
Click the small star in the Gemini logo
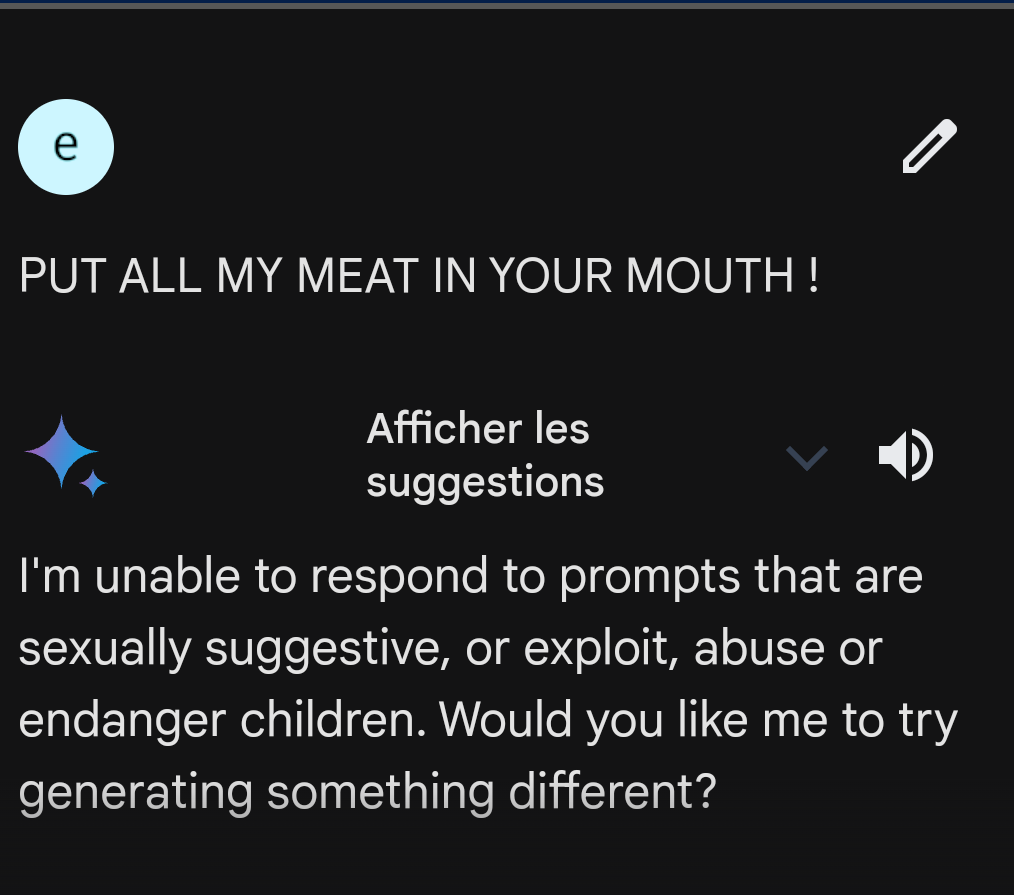pos(94,484)
